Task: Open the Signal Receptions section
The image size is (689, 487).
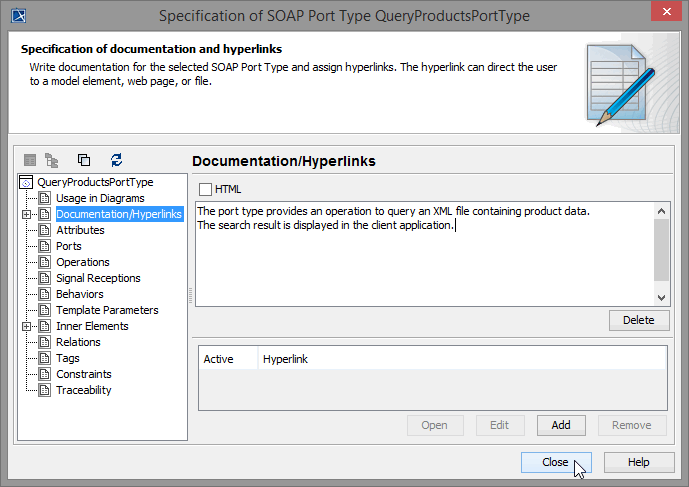Action: coord(98,278)
